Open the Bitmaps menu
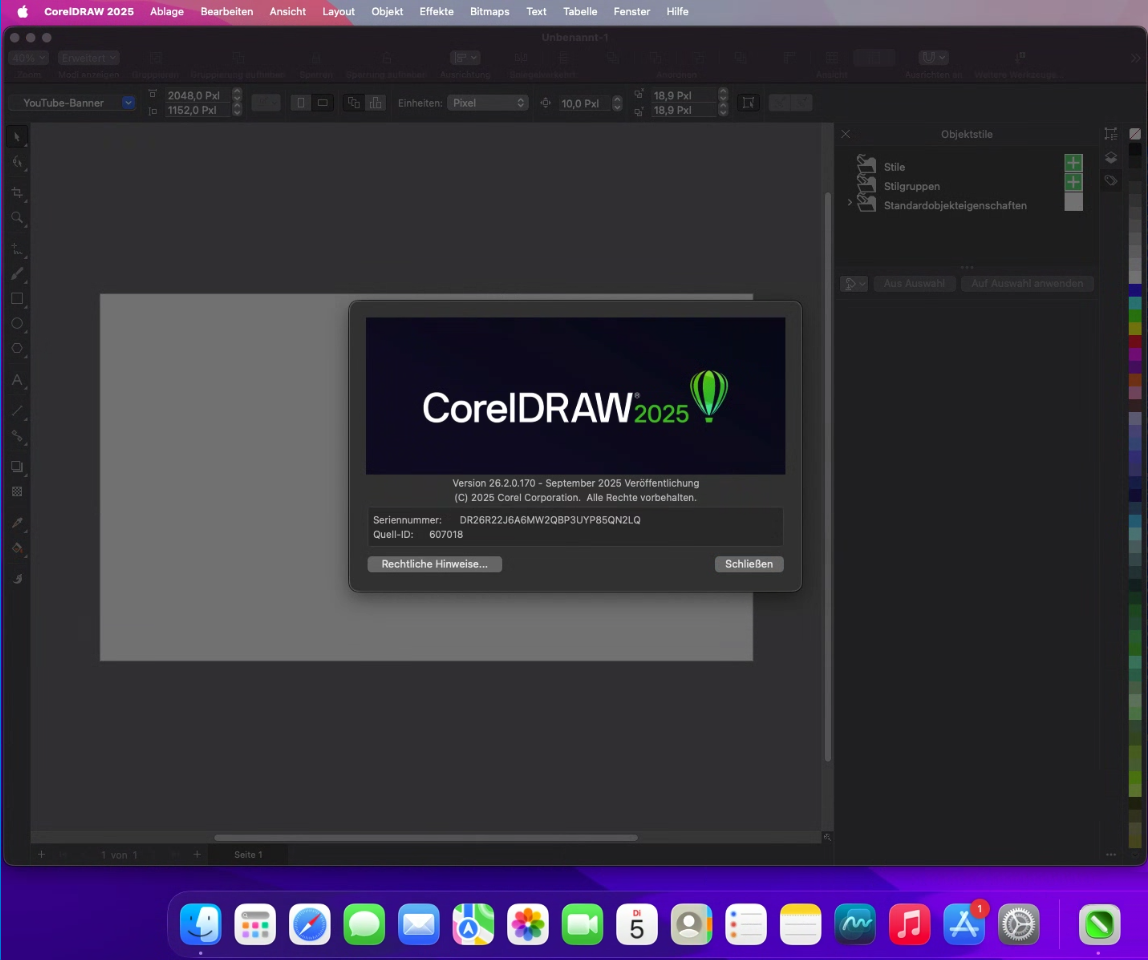 pyautogui.click(x=490, y=11)
